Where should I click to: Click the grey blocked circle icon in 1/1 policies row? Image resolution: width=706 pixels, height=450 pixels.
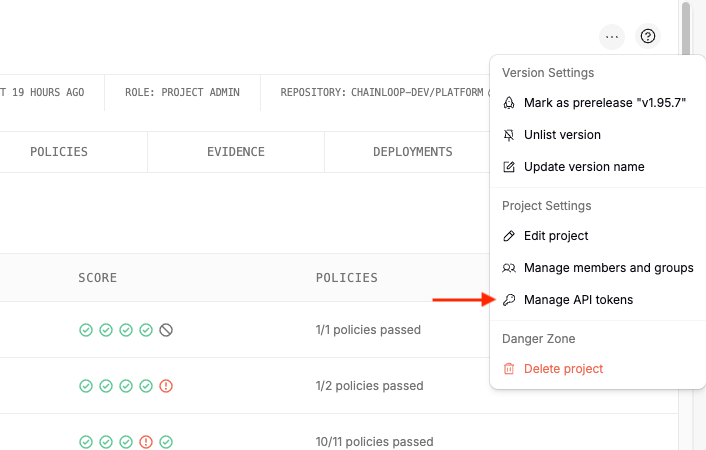click(x=166, y=330)
